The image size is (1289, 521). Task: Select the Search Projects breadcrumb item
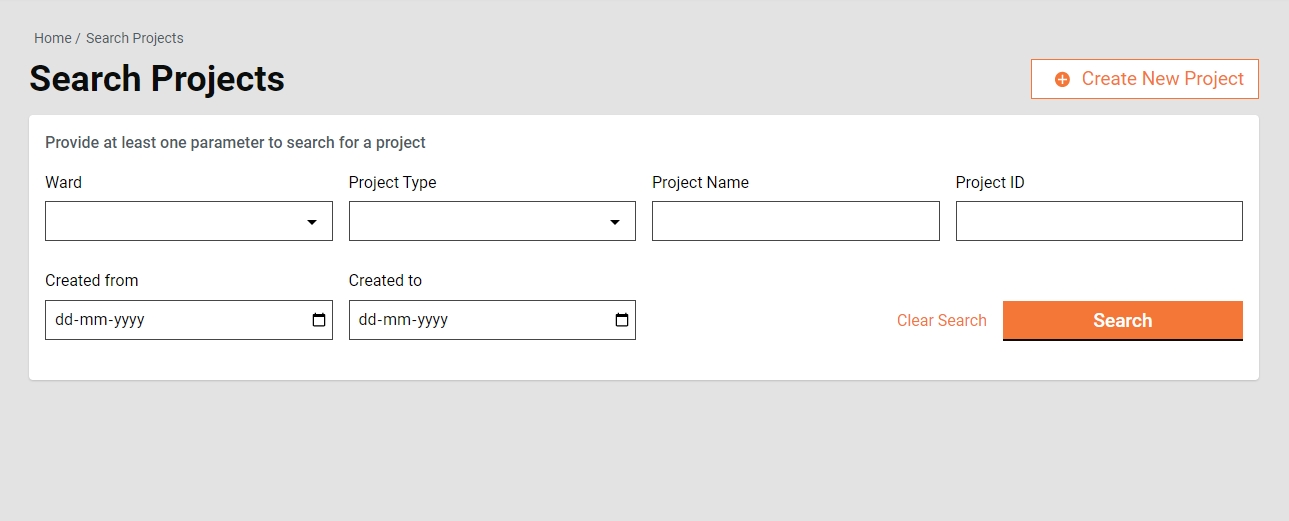[x=135, y=38]
